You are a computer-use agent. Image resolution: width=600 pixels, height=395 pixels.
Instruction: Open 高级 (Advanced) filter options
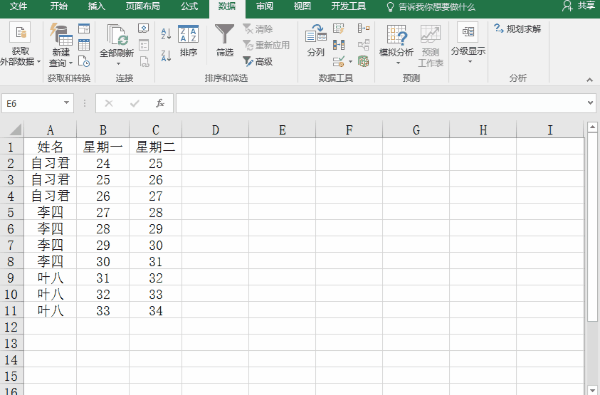(x=258, y=61)
